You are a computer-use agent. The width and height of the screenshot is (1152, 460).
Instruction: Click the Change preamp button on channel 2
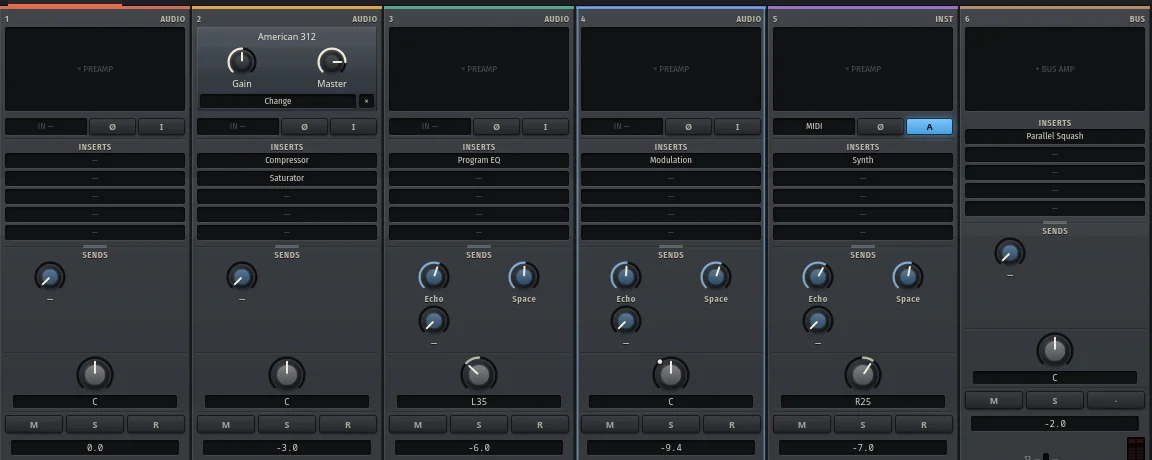tap(278, 101)
